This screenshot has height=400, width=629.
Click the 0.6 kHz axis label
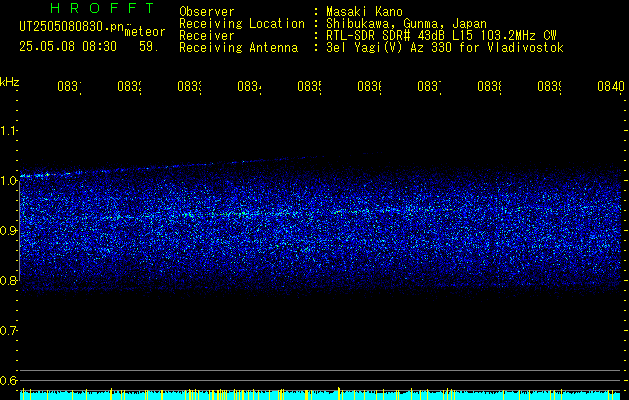(x=8, y=380)
